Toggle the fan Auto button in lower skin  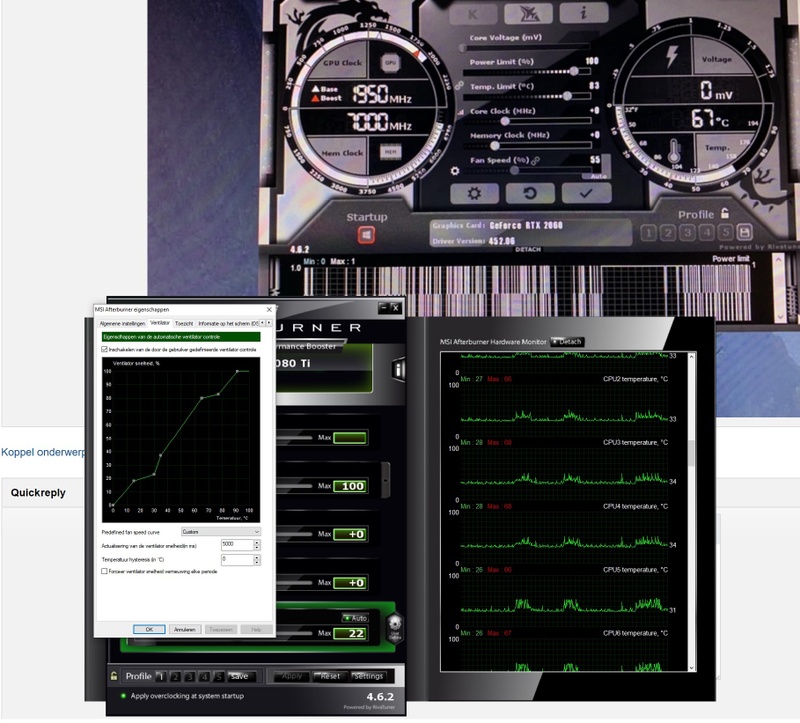click(x=355, y=618)
